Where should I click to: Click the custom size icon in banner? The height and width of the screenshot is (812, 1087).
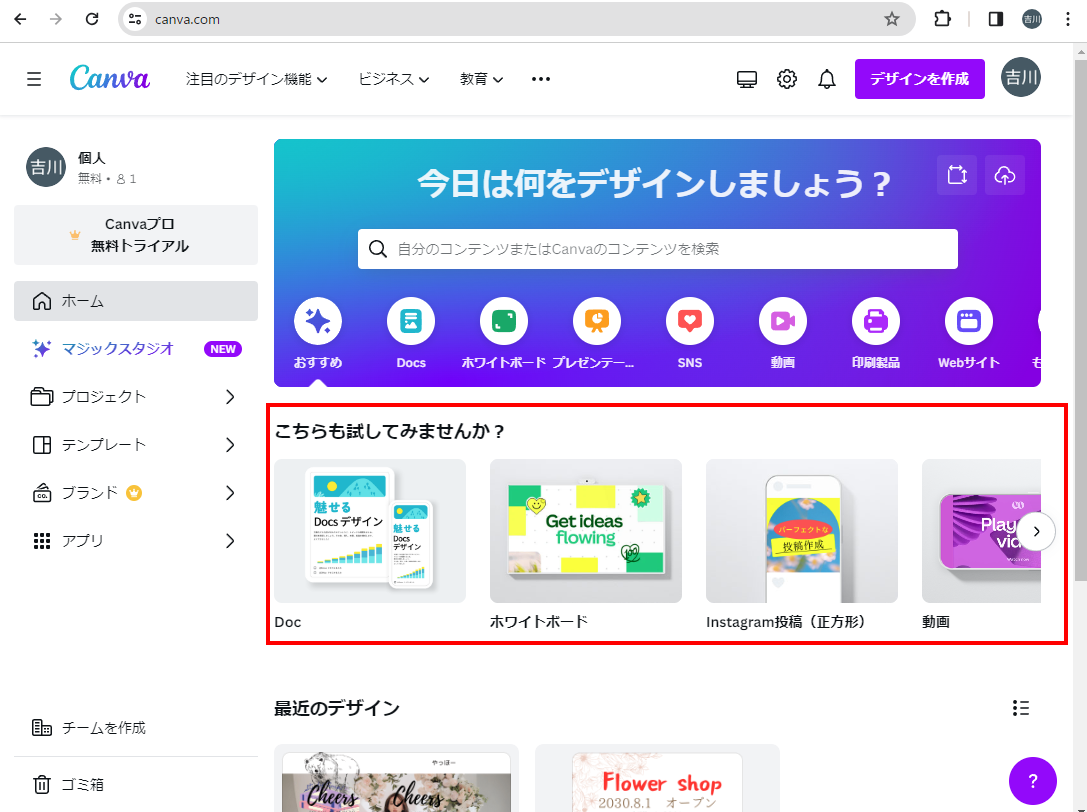[957, 175]
